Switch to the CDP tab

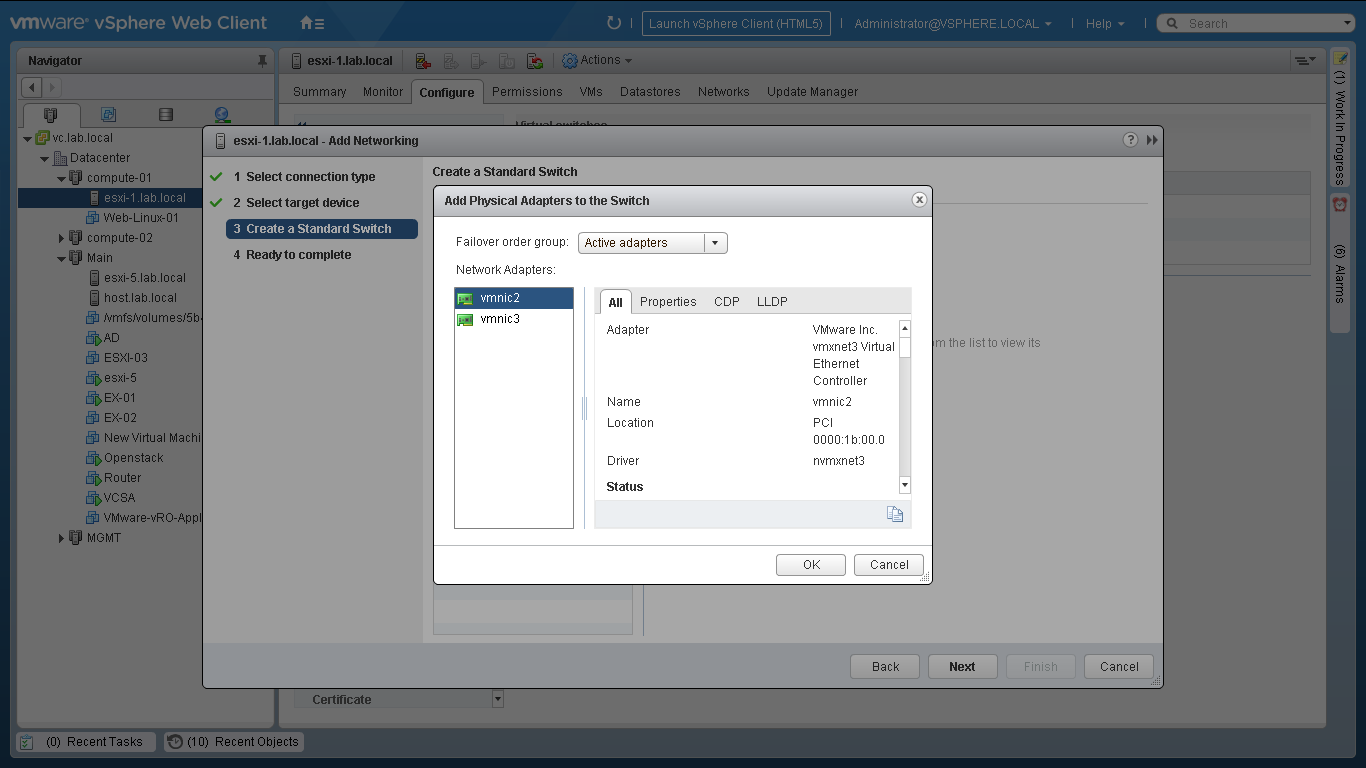[726, 302]
